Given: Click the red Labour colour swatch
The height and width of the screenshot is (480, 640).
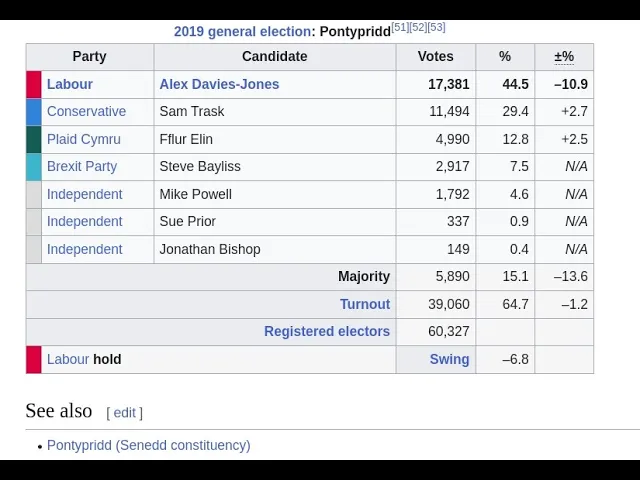Looking at the screenshot, I should point(34,84).
